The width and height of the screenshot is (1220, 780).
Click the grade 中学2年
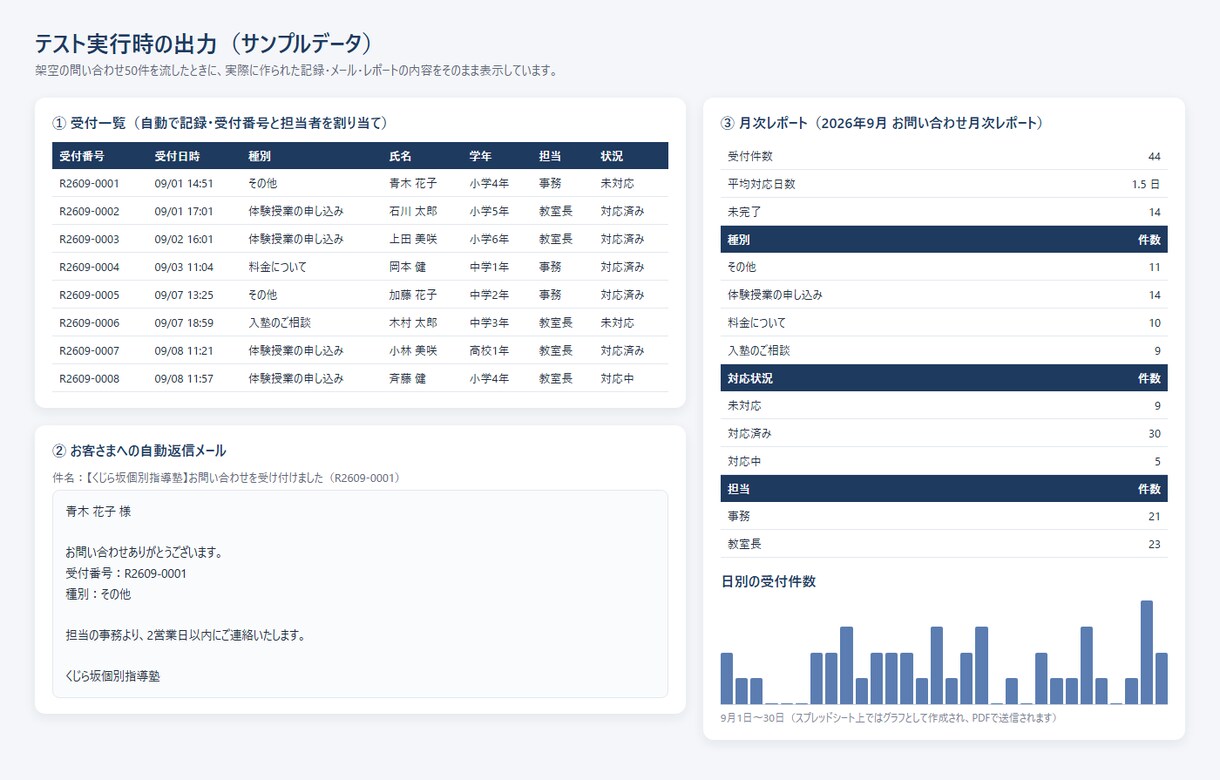[x=489, y=295]
